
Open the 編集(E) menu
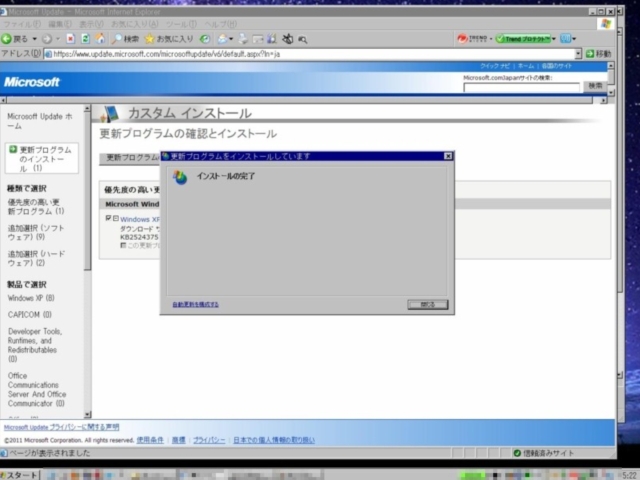(x=60, y=24)
